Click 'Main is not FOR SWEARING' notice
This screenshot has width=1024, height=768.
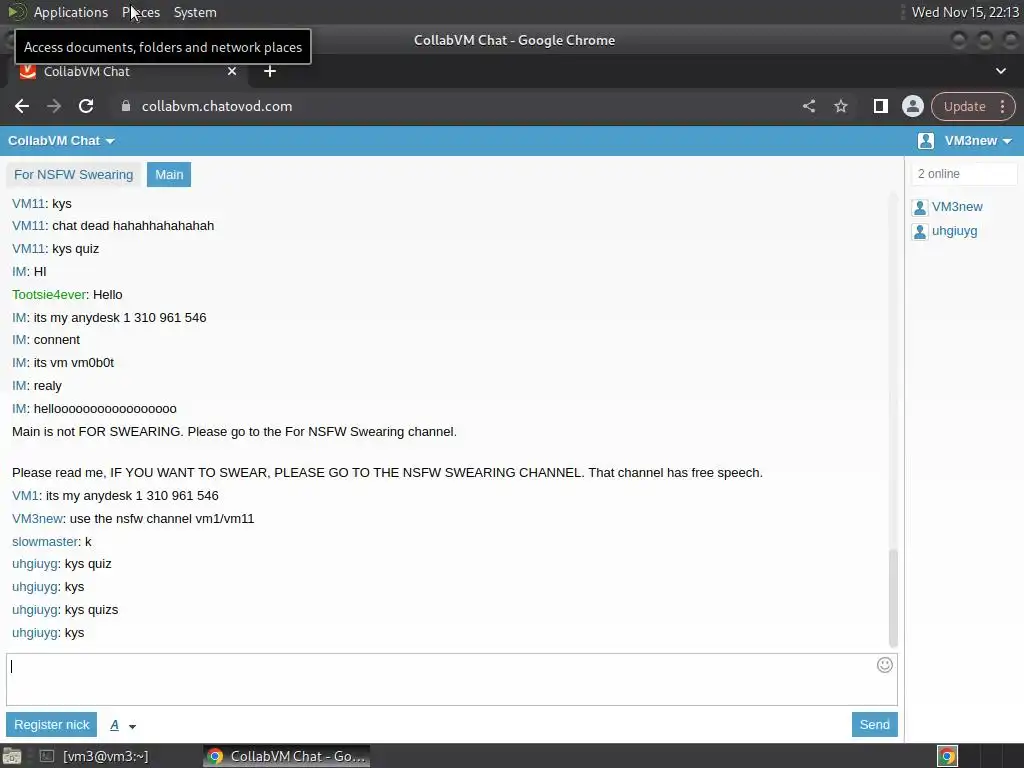[x=234, y=432]
